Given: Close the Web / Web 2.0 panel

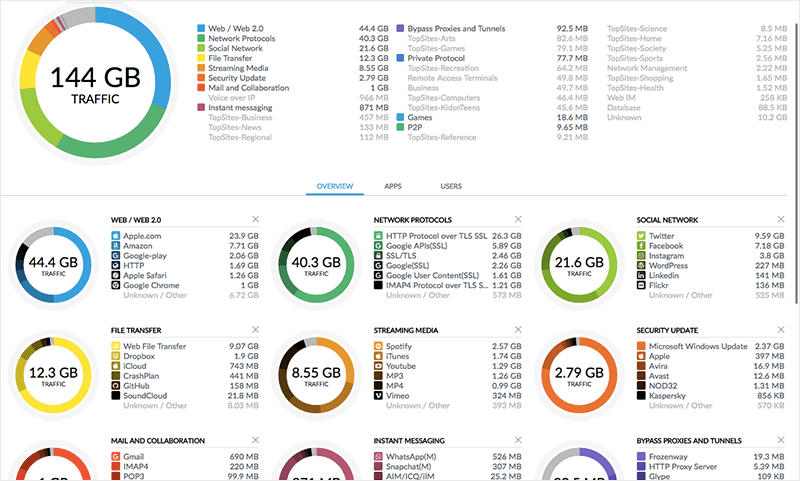Looking at the screenshot, I should (255, 219).
